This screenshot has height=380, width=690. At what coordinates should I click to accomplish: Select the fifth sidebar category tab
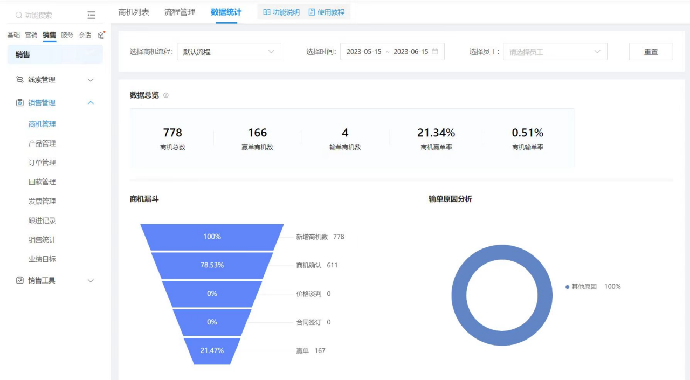tap(85, 35)
